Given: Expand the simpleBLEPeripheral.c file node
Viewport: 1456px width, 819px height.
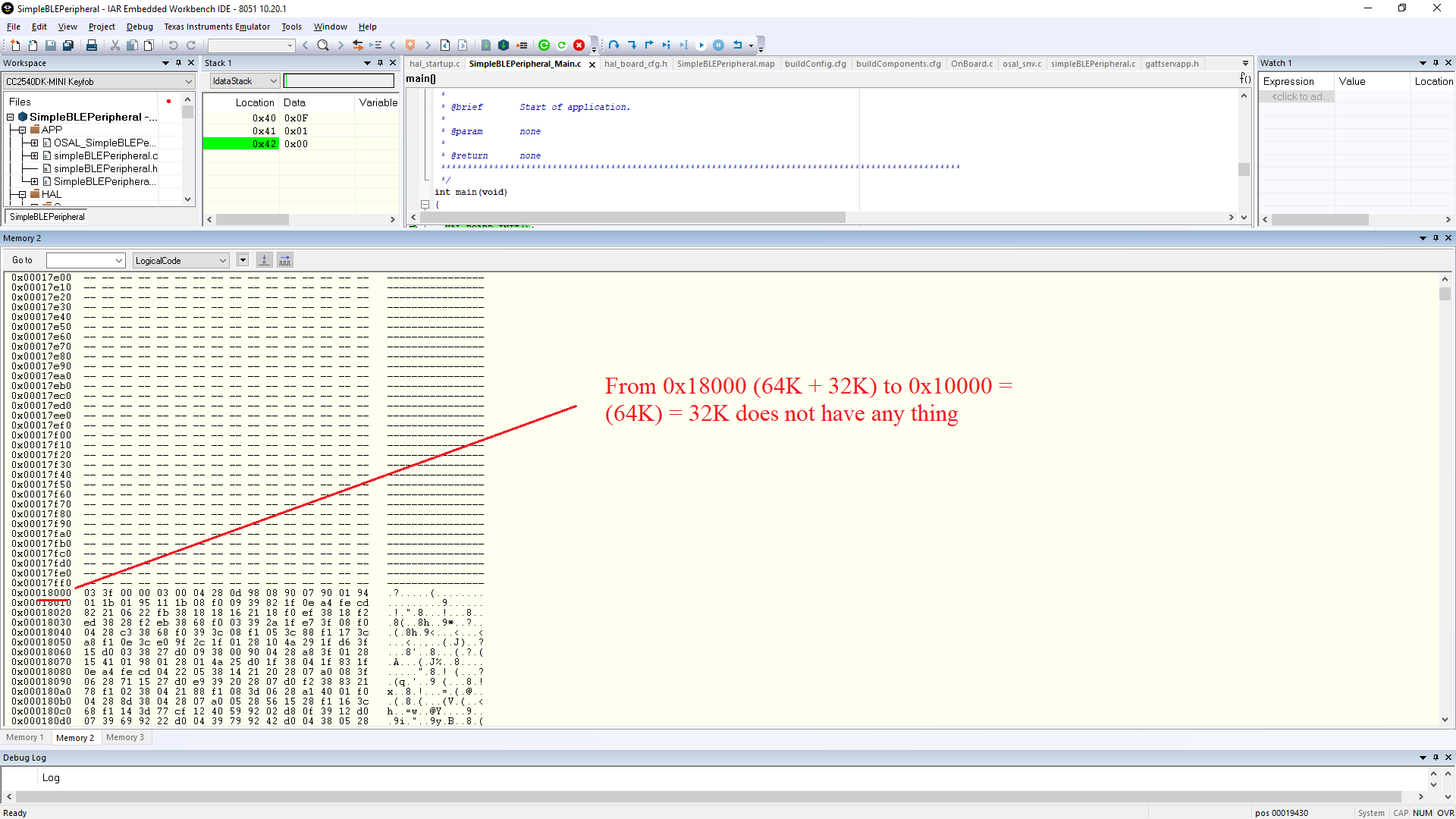Looking at the screenshot, I should [x=35, y=156].
